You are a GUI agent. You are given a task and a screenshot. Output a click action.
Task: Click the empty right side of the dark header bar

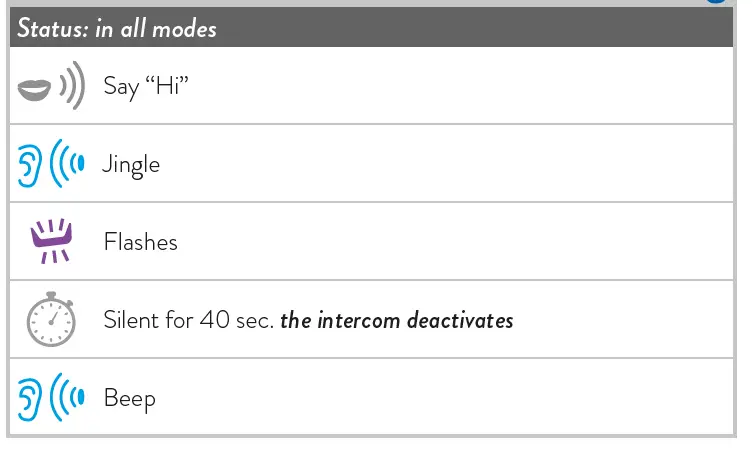point(550,28)
